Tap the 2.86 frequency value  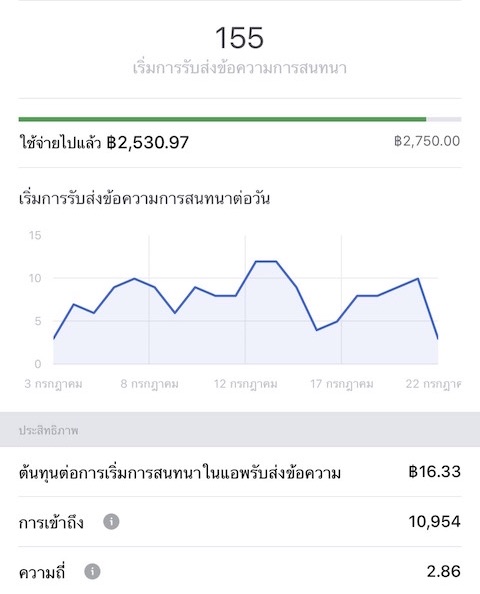pos(444,571)
